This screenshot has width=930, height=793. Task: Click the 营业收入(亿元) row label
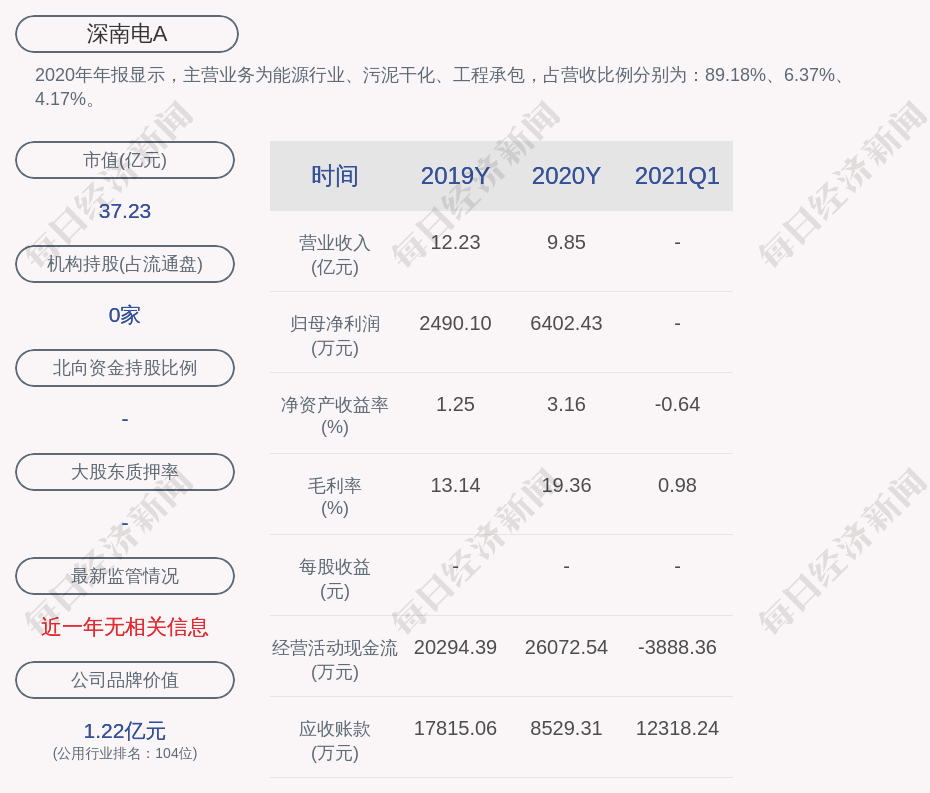pos(335,254)
